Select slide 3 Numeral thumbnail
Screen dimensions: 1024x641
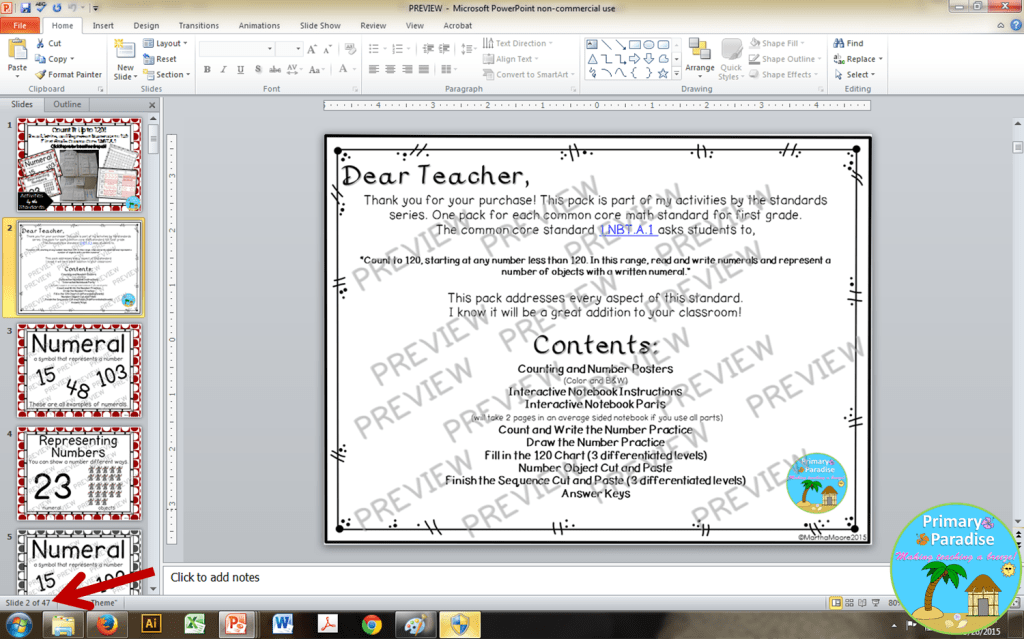78,370
